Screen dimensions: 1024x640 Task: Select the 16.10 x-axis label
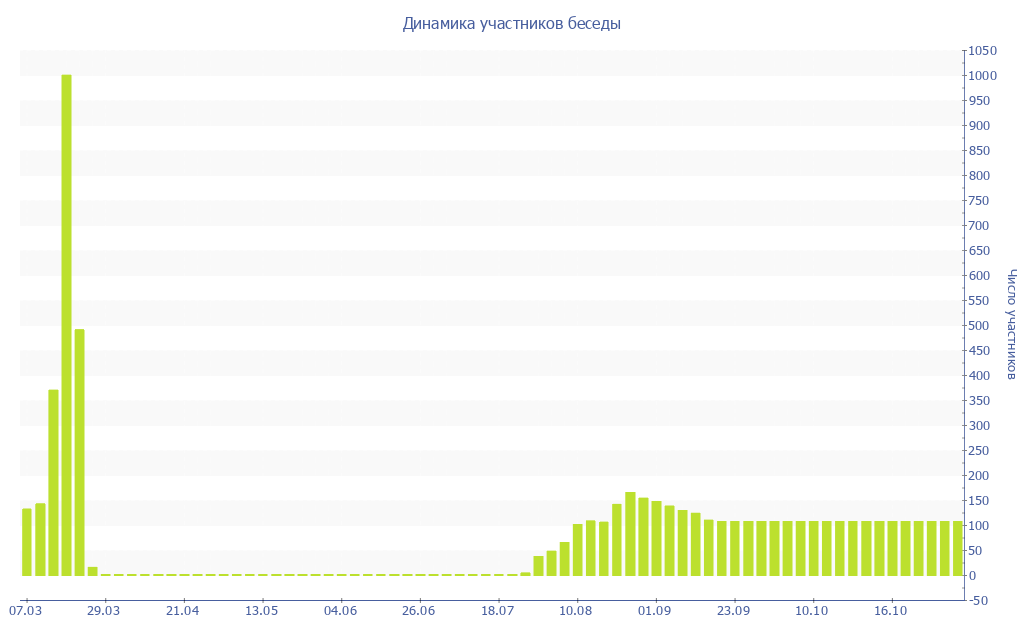click(x=890, y=610)
